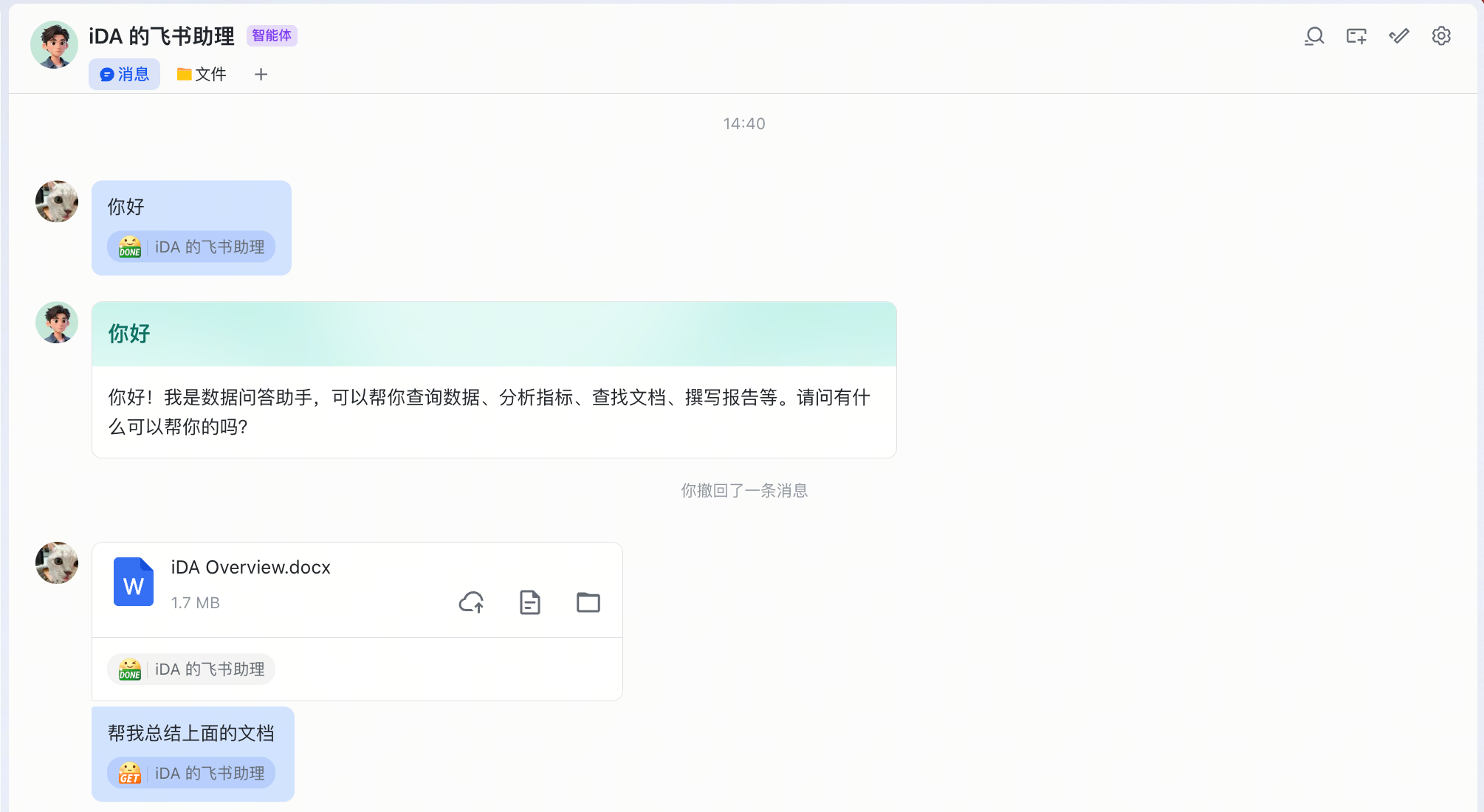Click the 你撤回了一条消息 notice
1484x812 pixels.
(x=744, y=490)
